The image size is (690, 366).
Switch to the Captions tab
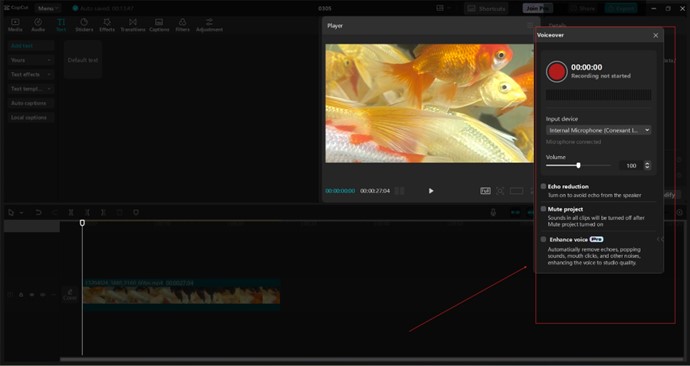(x=159, y=25)
